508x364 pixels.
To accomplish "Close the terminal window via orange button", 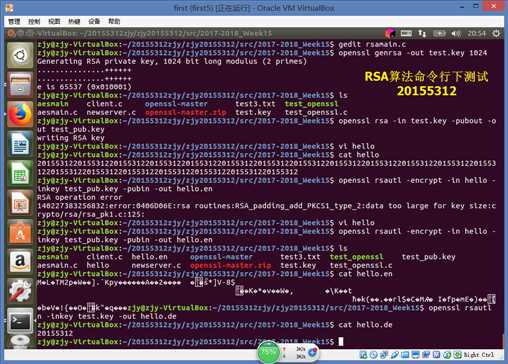I will pos(11,33).
